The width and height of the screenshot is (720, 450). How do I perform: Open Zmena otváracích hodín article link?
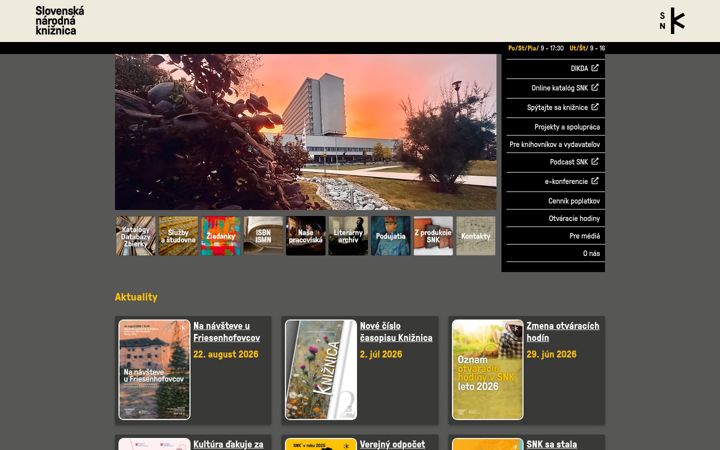[x=562, y=332]
